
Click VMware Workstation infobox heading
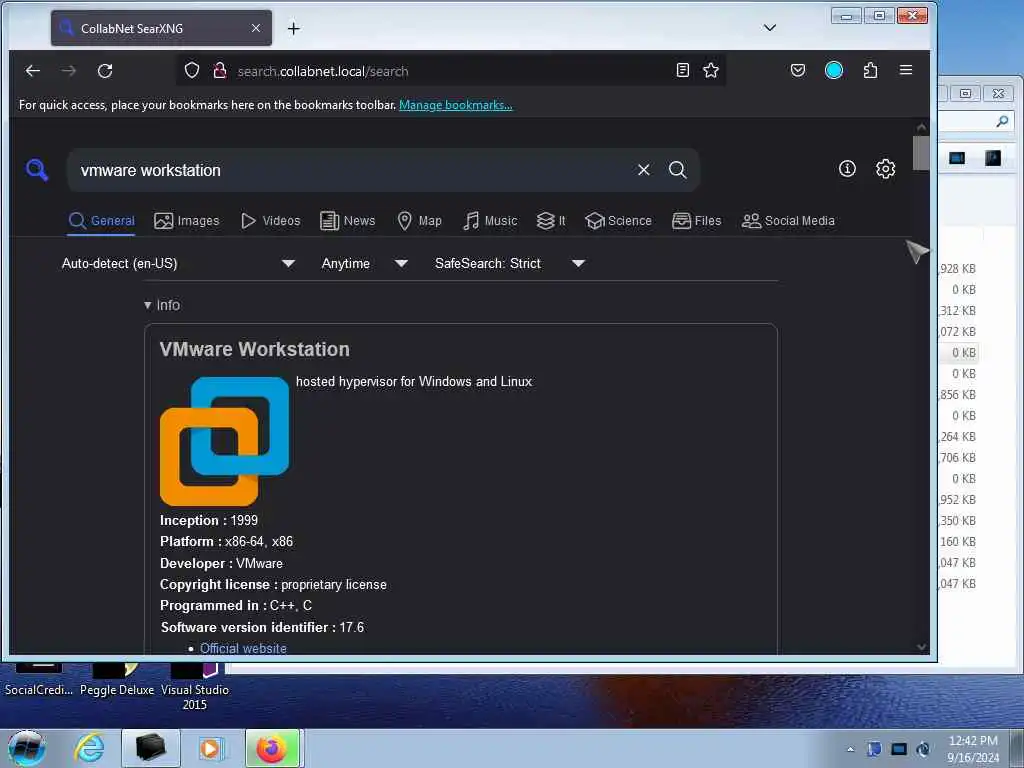(255, 349)
